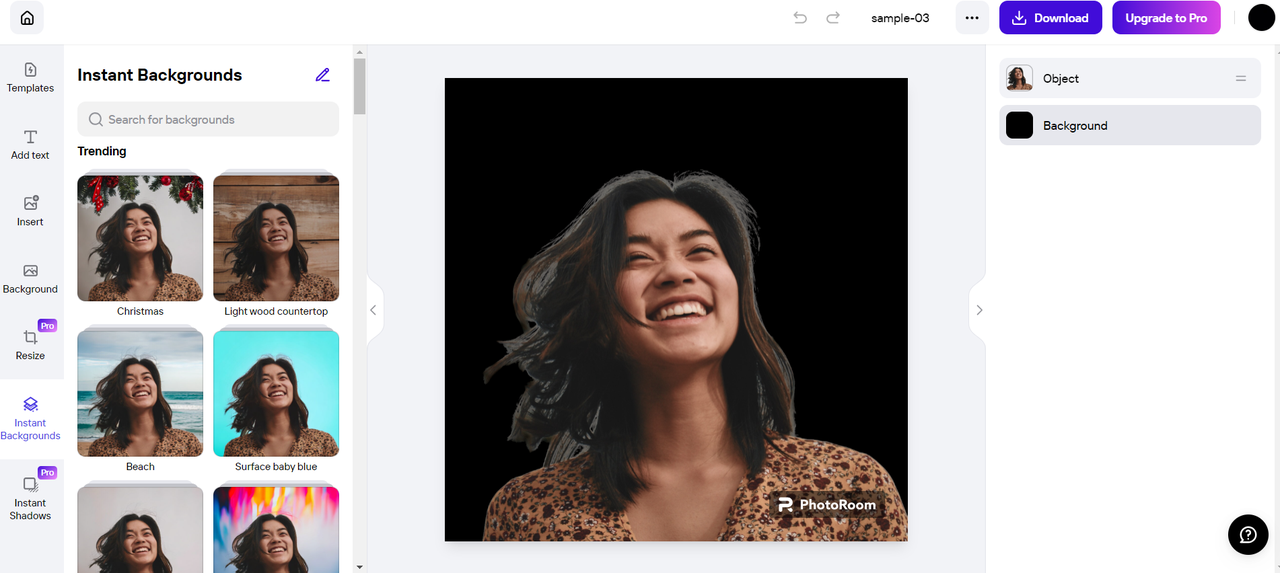
Task: Collapse the left panel with the arrow
Action: click(374, 310)
